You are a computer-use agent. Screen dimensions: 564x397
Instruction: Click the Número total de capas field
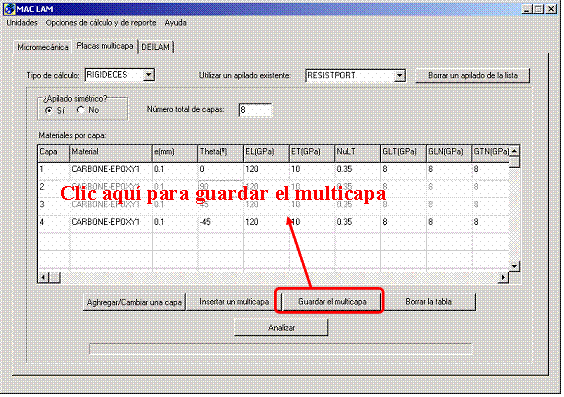click(x=255, y=110)
